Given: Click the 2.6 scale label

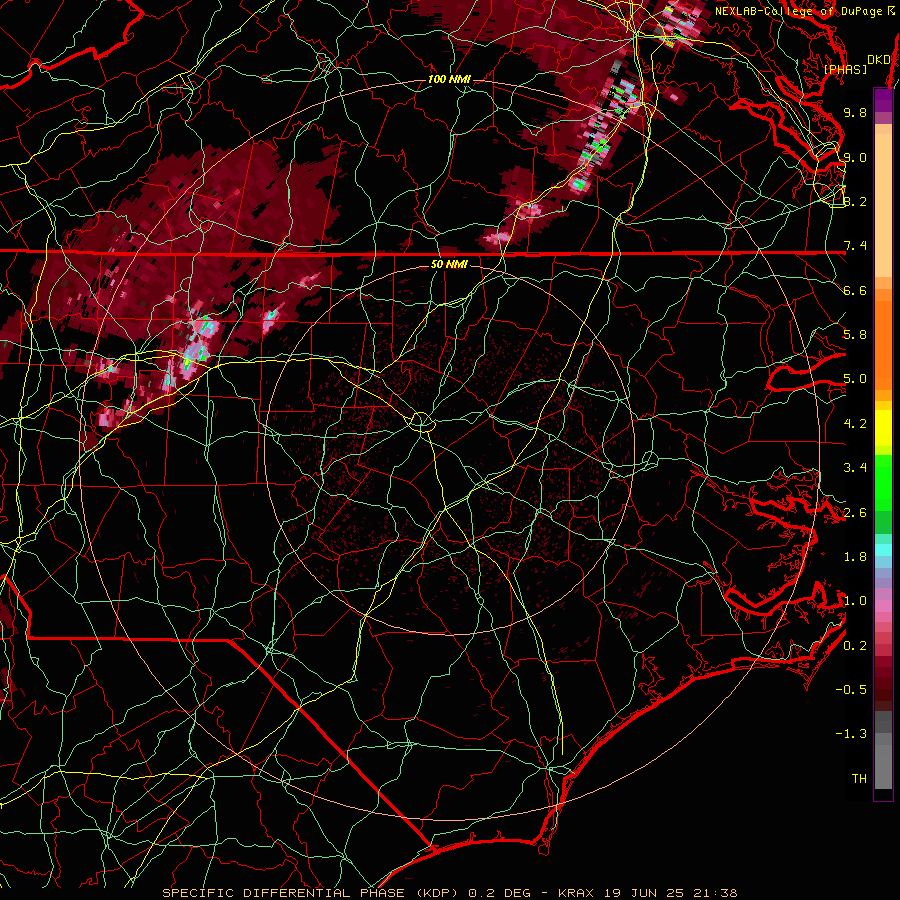Looking at the screenshot, I should pos(855,513).
